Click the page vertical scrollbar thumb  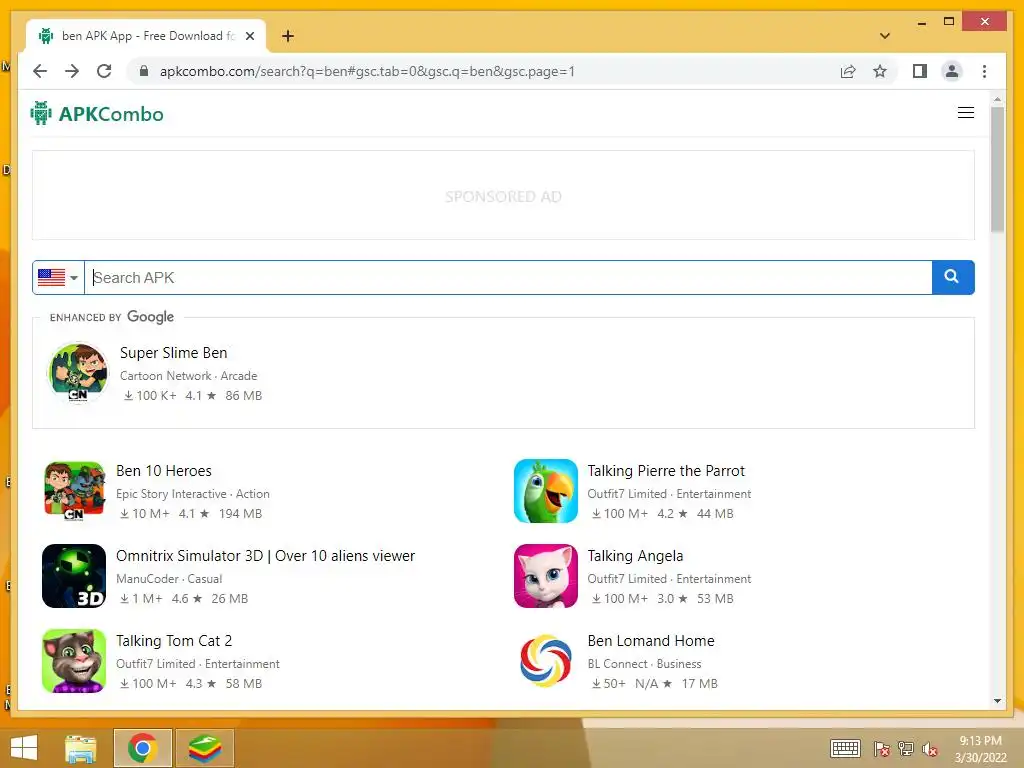pyautogui.click(x=997, y=169)
